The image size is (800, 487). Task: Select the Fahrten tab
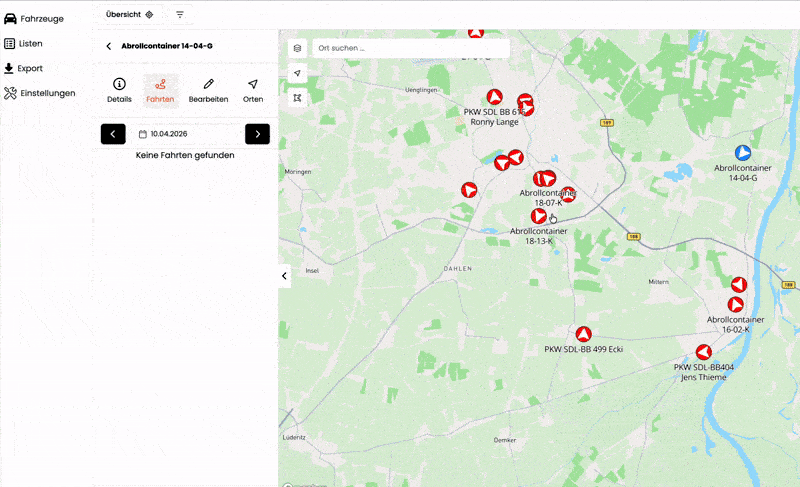coord(160,91)
